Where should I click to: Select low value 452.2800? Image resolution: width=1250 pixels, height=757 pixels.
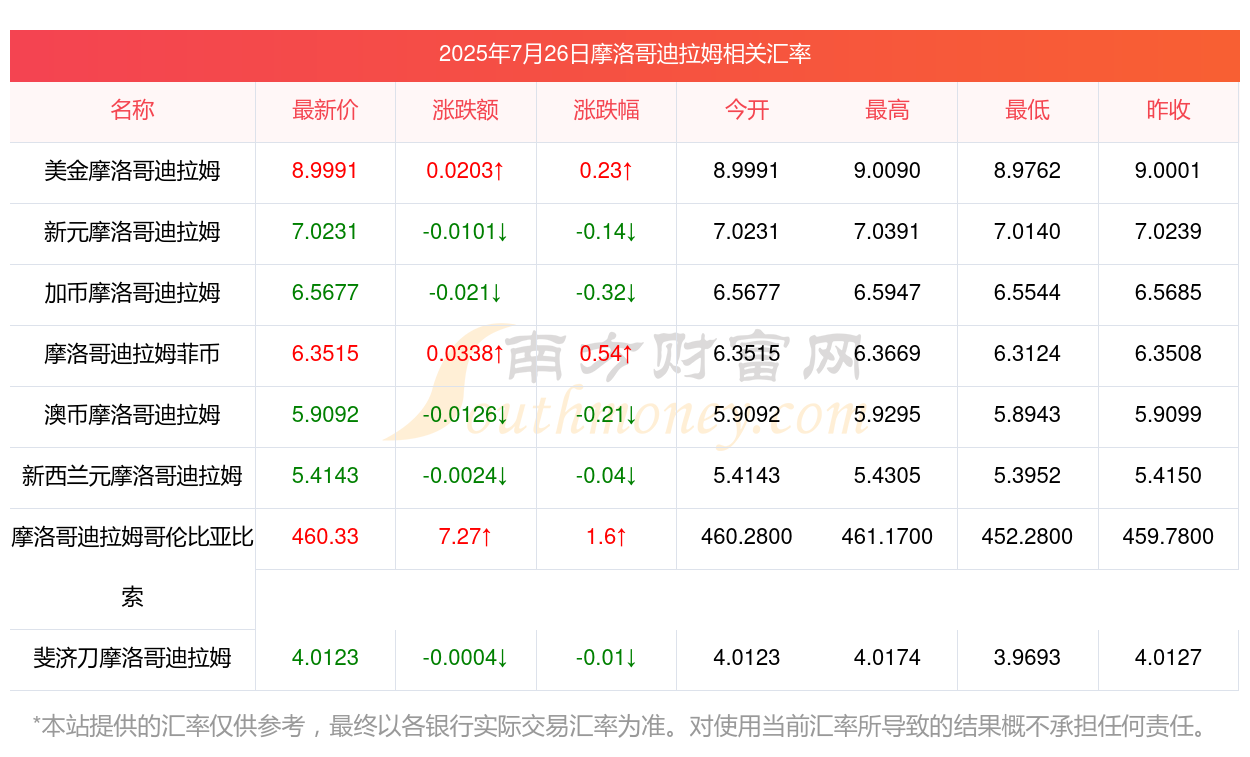[x=1027, y=537]
